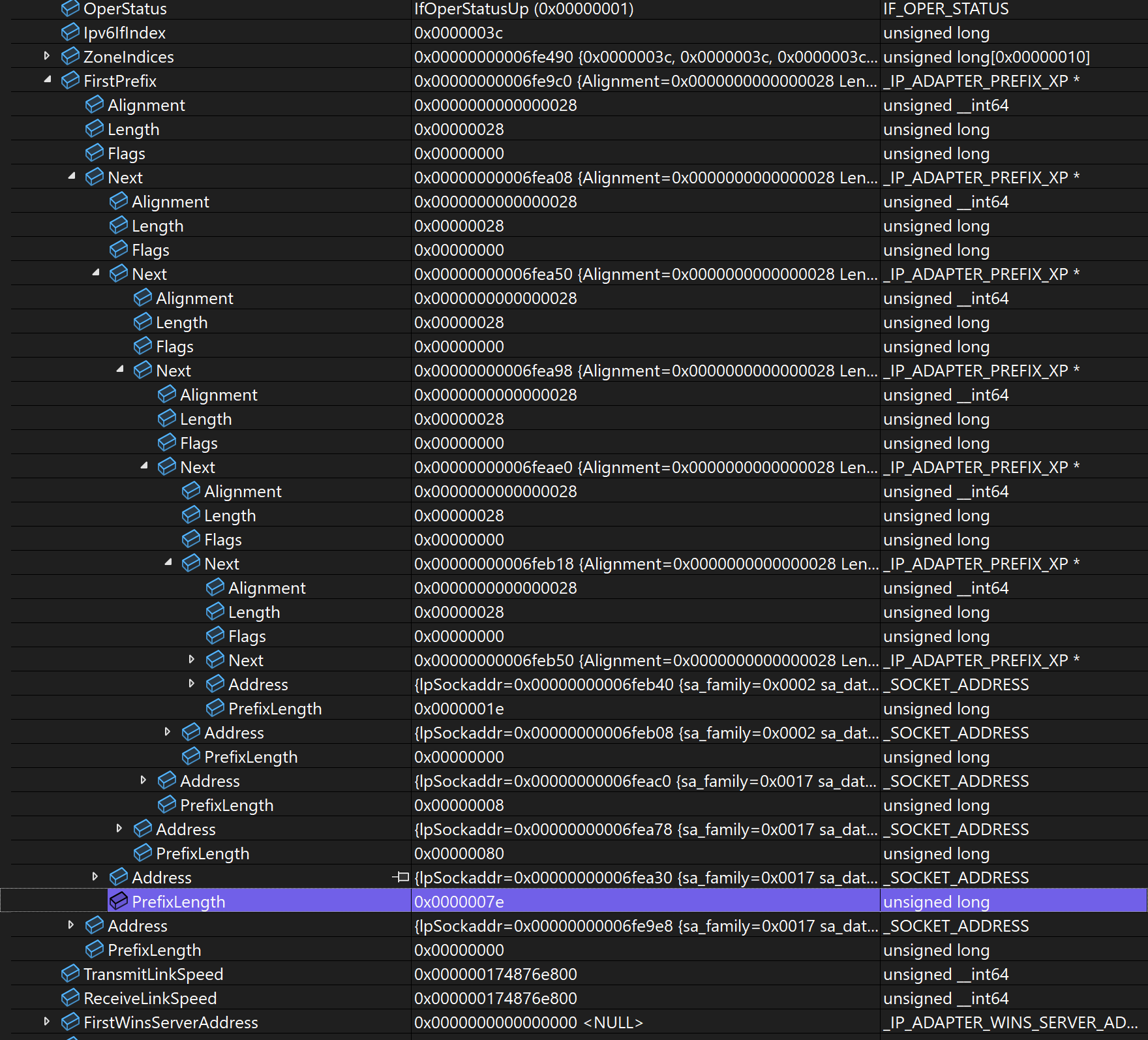Screen dimensions: 1148x1040
Task: Click the icon of PrefixLength row valued 0x0000001e
Action: 215,708
